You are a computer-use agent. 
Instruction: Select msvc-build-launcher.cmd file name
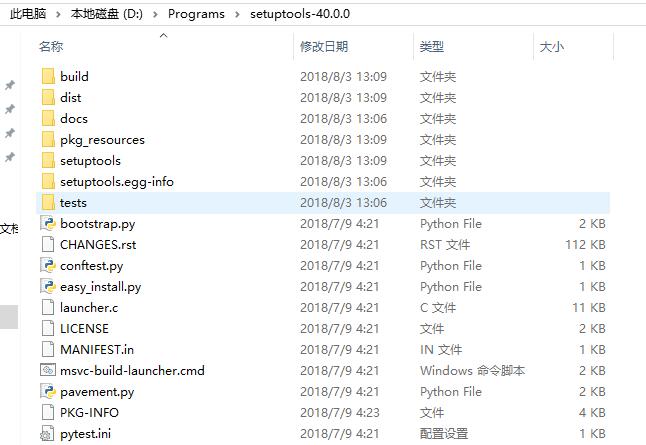(x=132, y=371)
